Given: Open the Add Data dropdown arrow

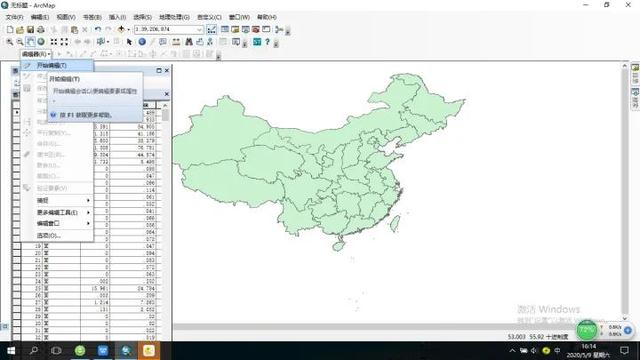Looking at the screenshot, I should [x=128, y=30].
